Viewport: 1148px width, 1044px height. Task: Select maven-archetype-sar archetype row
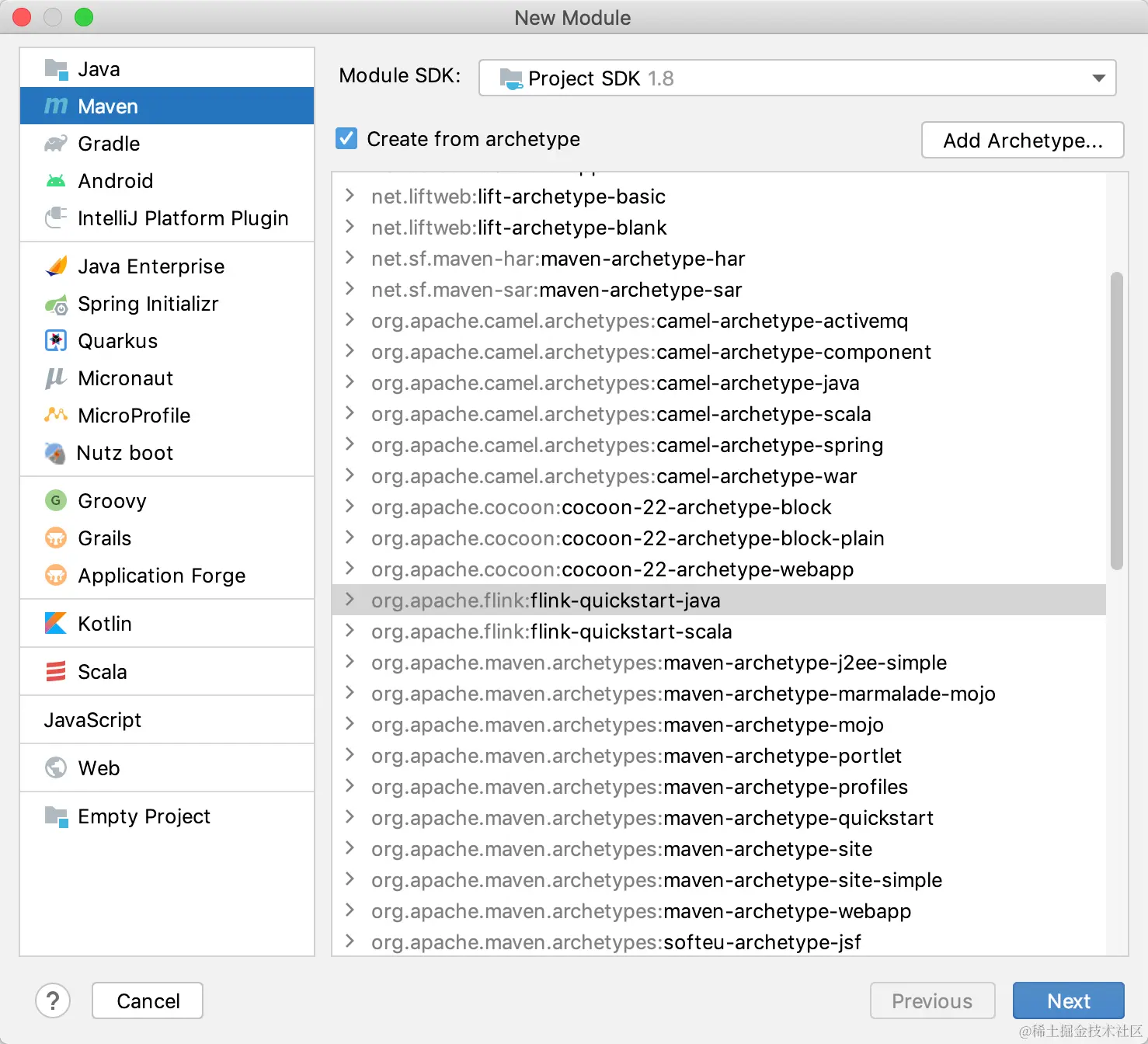718,290
